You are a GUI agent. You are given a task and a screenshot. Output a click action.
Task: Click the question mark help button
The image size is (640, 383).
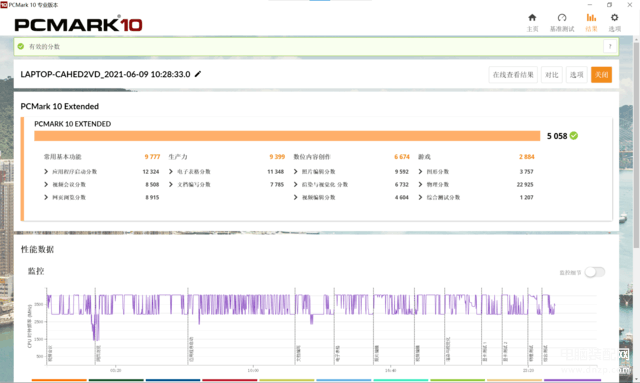pyautogui.click(x=610, y=47)
